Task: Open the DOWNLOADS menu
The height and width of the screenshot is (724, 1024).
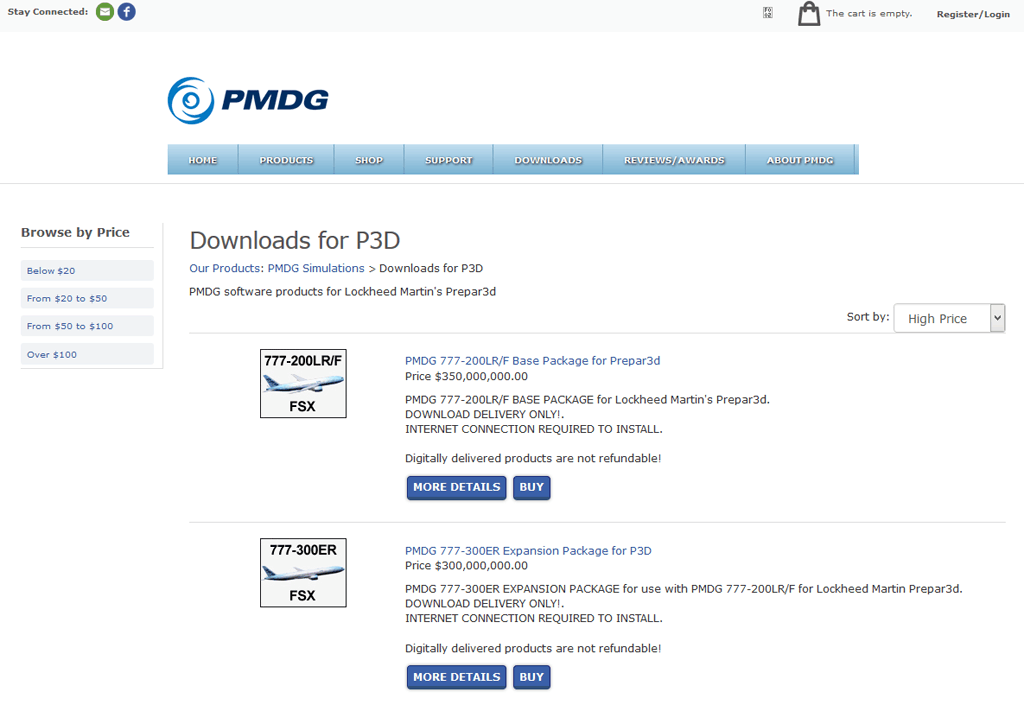Action: [548, 160]
